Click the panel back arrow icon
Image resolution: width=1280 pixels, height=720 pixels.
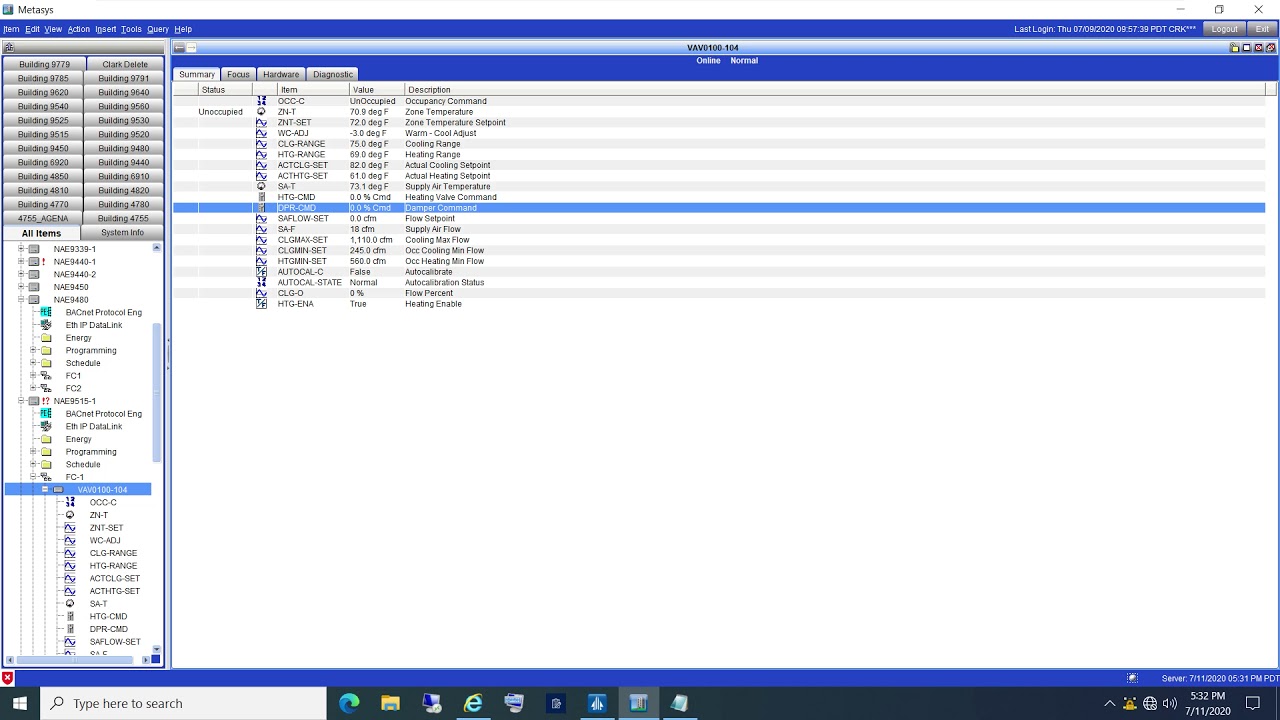pos(179,47)
